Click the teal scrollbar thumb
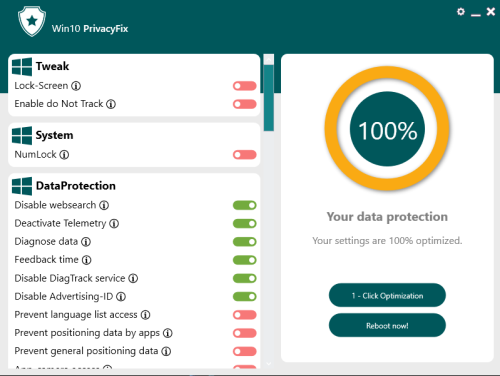The height and width of the screenshot is (376, 500). click(269, 98)
